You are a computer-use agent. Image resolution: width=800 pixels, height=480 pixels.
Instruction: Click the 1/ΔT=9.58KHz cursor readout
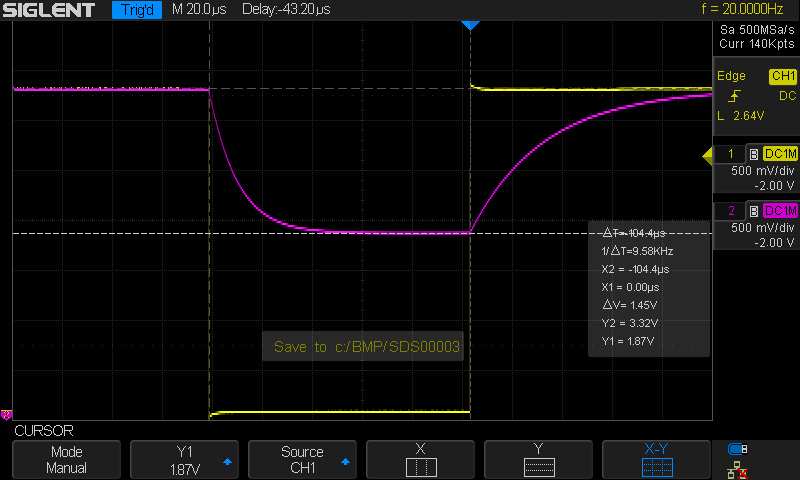637,251
